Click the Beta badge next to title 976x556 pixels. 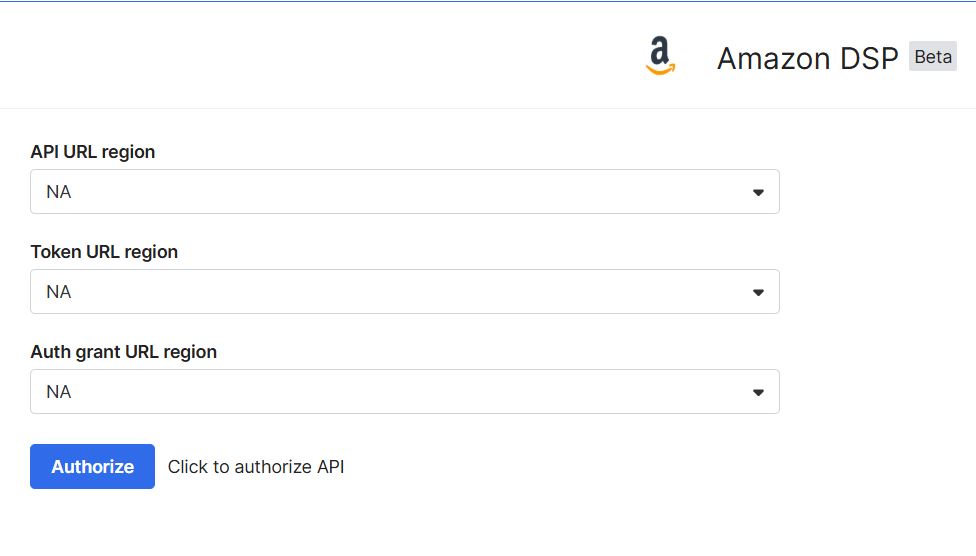pos(932,57)
